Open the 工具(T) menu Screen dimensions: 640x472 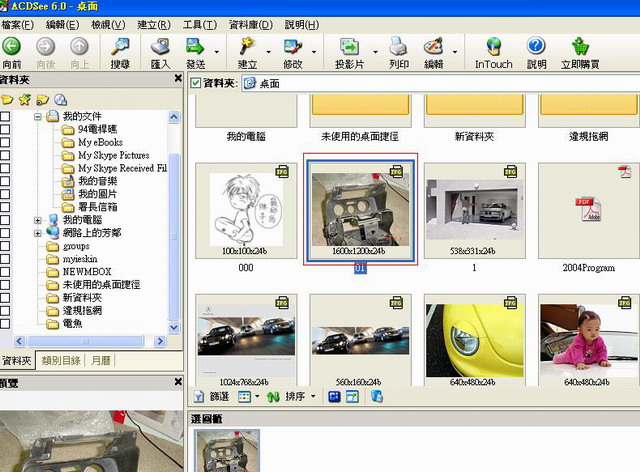tap(200, 24)
